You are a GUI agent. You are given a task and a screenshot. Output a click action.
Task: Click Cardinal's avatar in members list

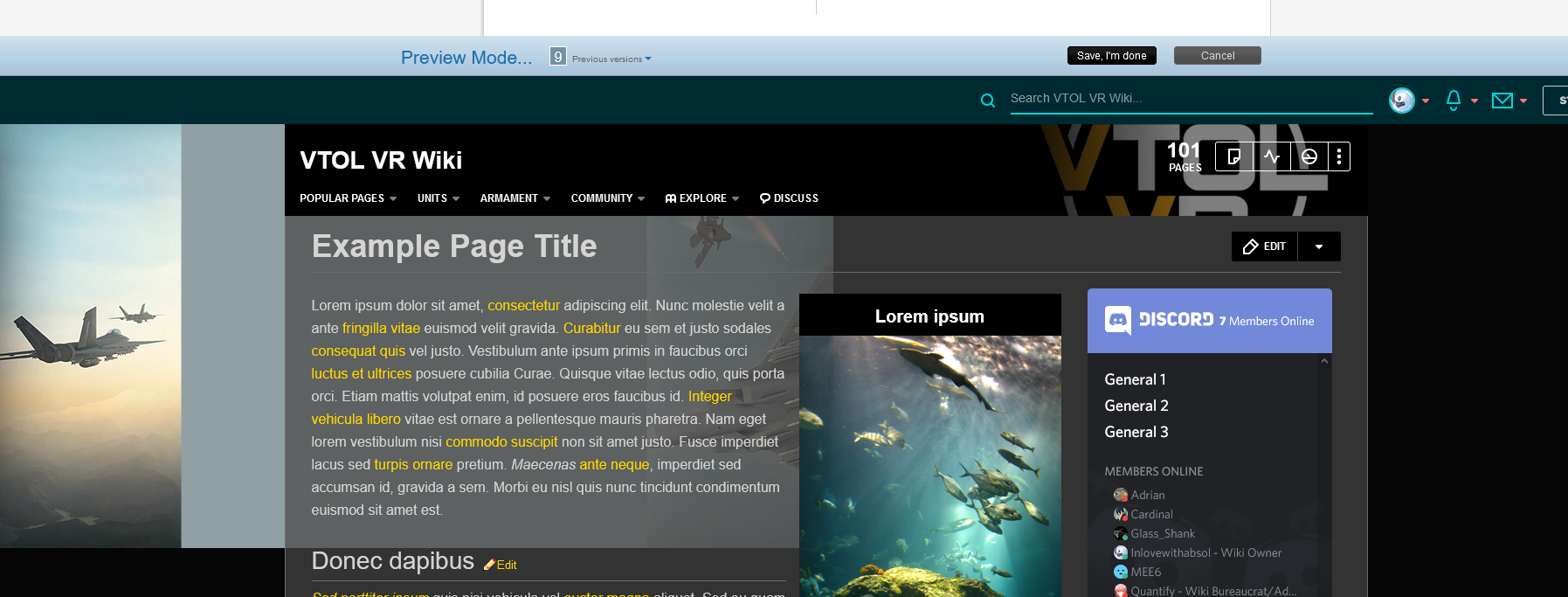[1121, 514]
